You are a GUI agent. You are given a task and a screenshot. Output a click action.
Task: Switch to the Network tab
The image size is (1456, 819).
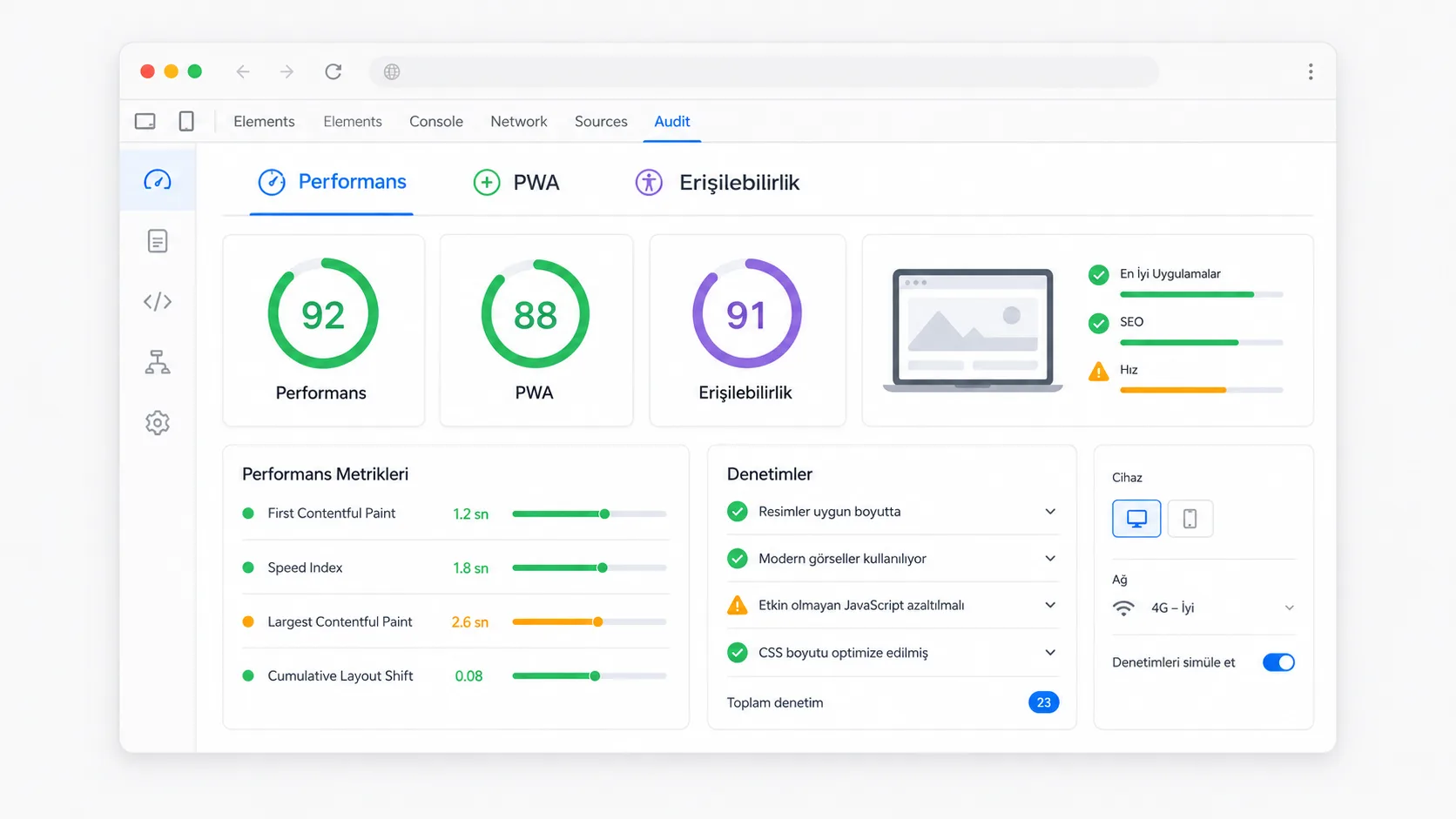coord(519,122)
